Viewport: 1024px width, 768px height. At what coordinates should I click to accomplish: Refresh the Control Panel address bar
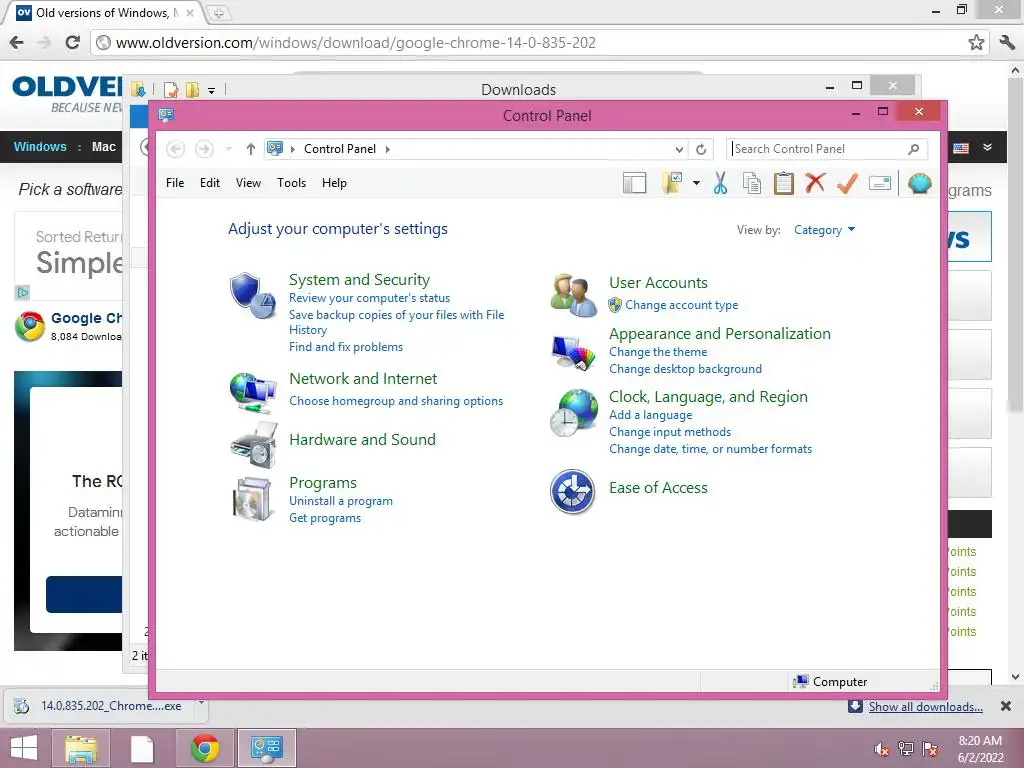tap(701, 150)
